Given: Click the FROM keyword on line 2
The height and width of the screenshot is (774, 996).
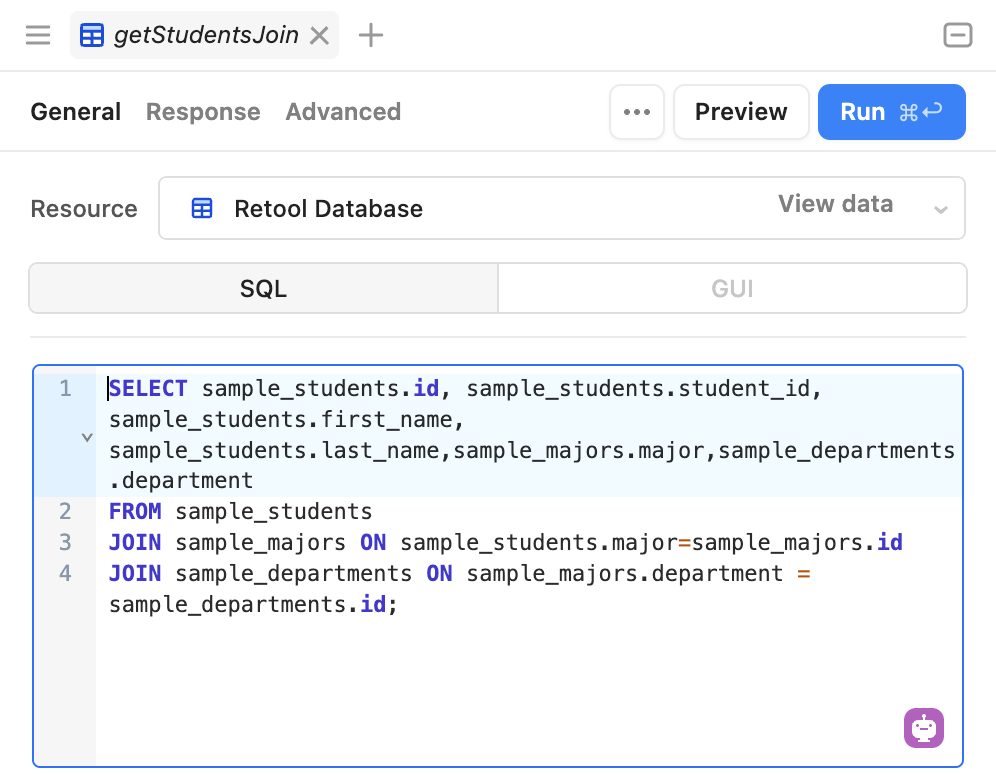Looking at the screenshot, I should [x=135, y=511].
